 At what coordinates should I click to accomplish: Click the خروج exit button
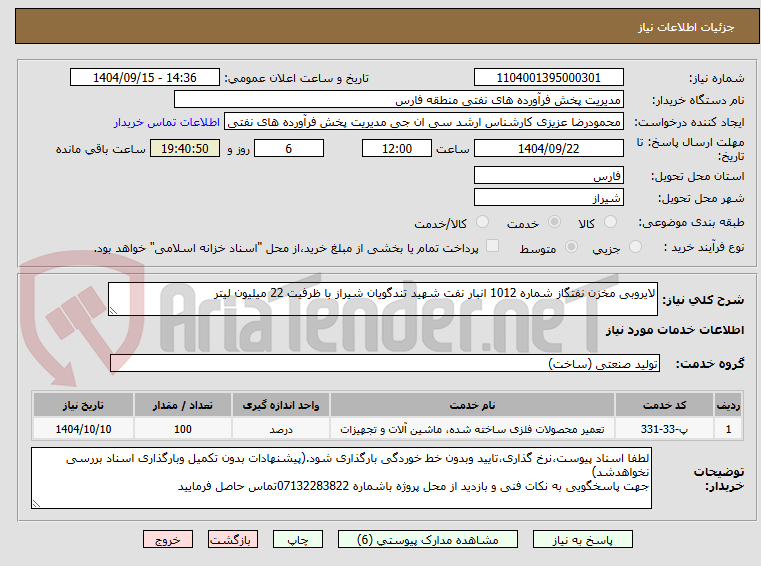167,539
